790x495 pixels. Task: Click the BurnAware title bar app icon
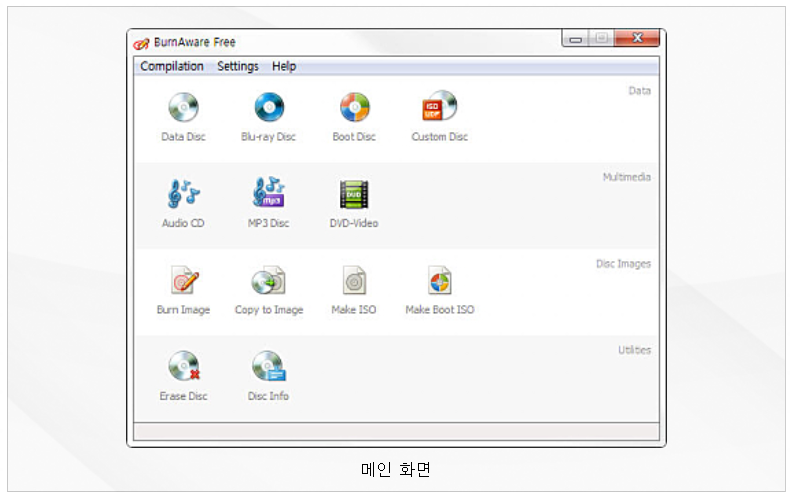[141, 44]
